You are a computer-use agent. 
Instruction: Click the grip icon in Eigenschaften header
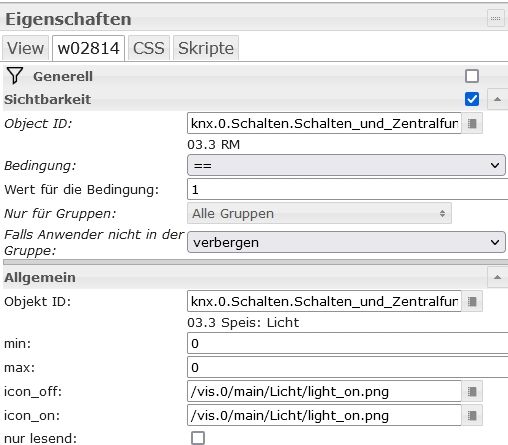point(495,19)
